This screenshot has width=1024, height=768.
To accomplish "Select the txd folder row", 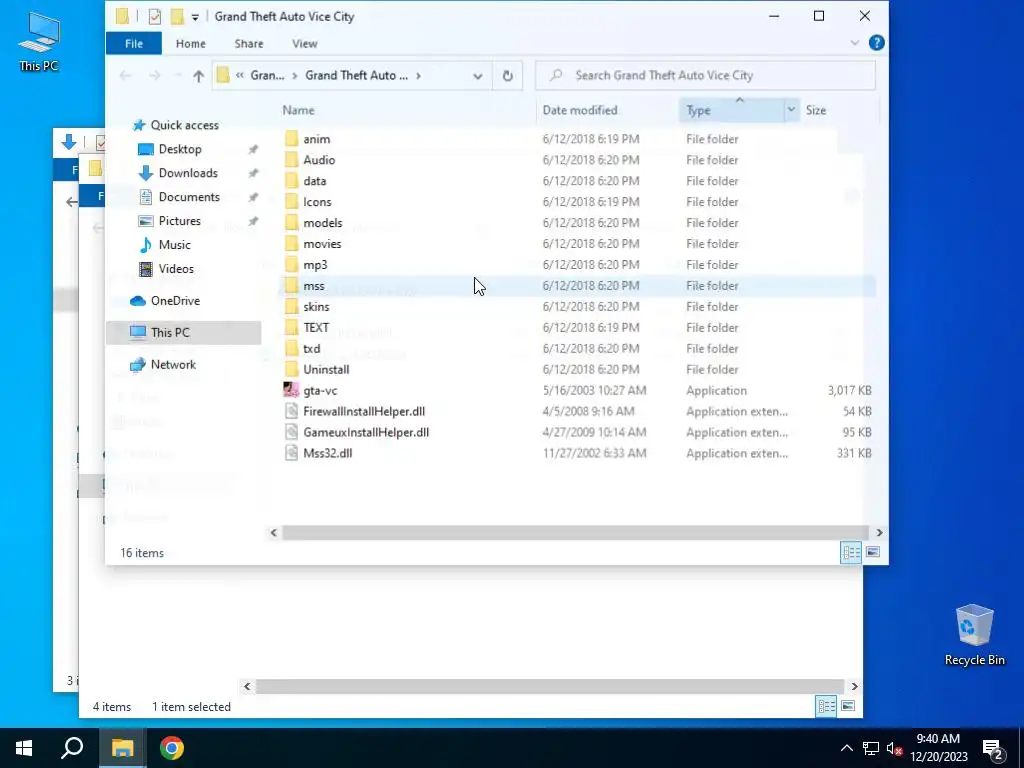I will point(577,348).
